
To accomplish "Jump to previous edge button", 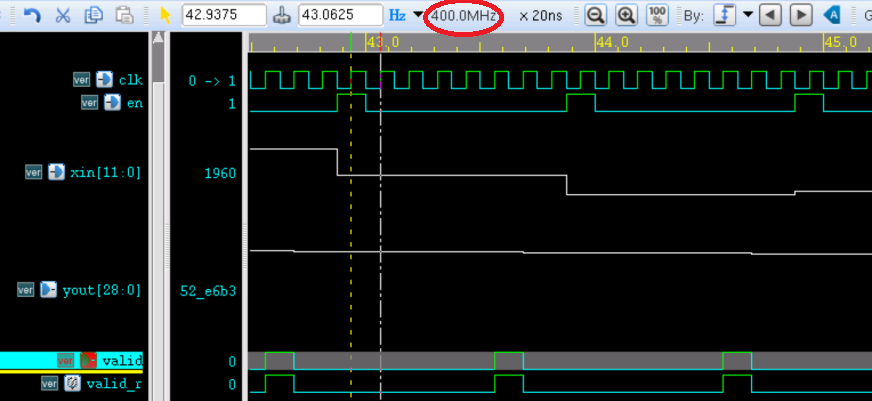I will tap(769, 16).
